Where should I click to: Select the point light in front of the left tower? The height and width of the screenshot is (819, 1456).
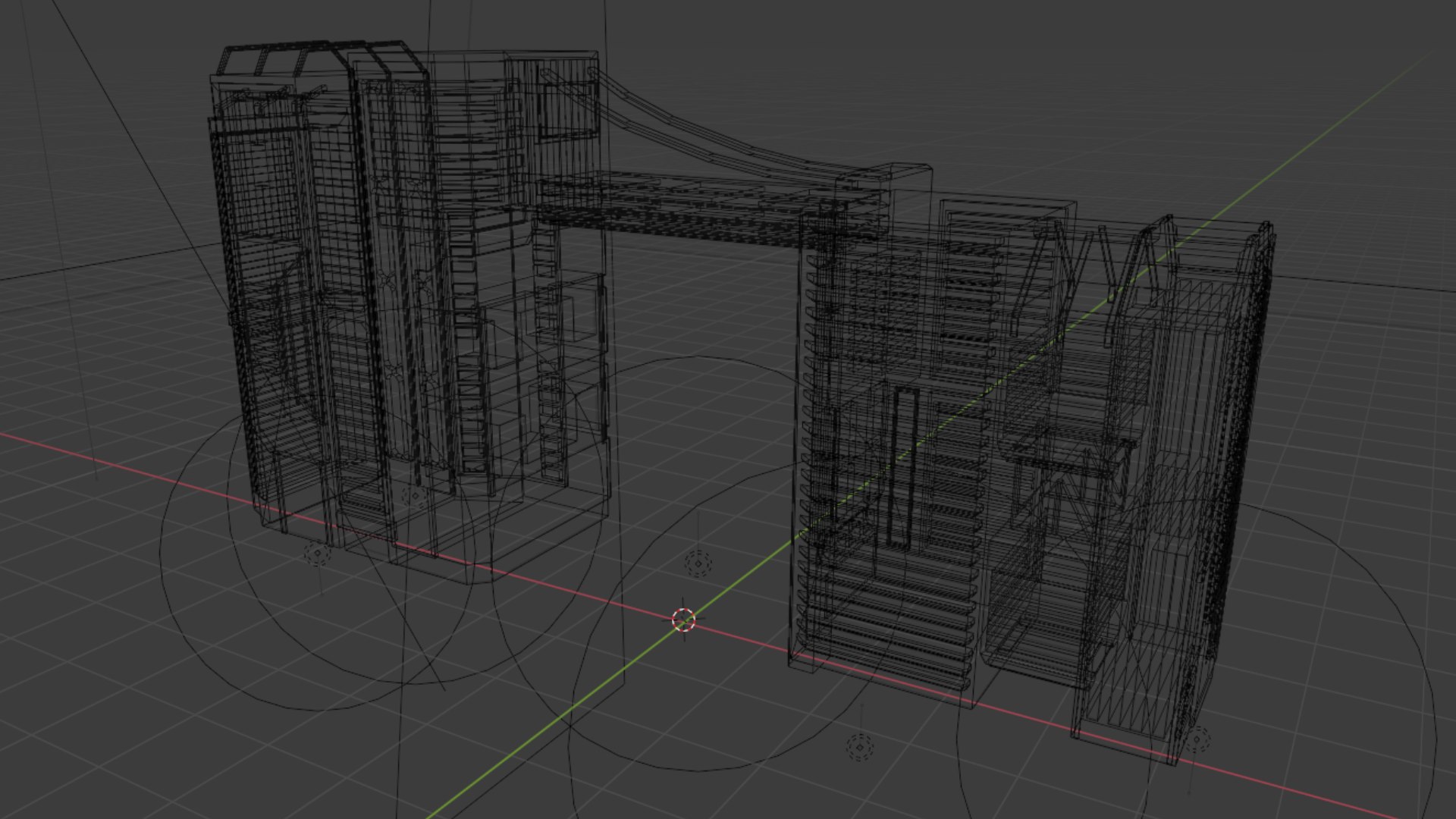point(317,554)
